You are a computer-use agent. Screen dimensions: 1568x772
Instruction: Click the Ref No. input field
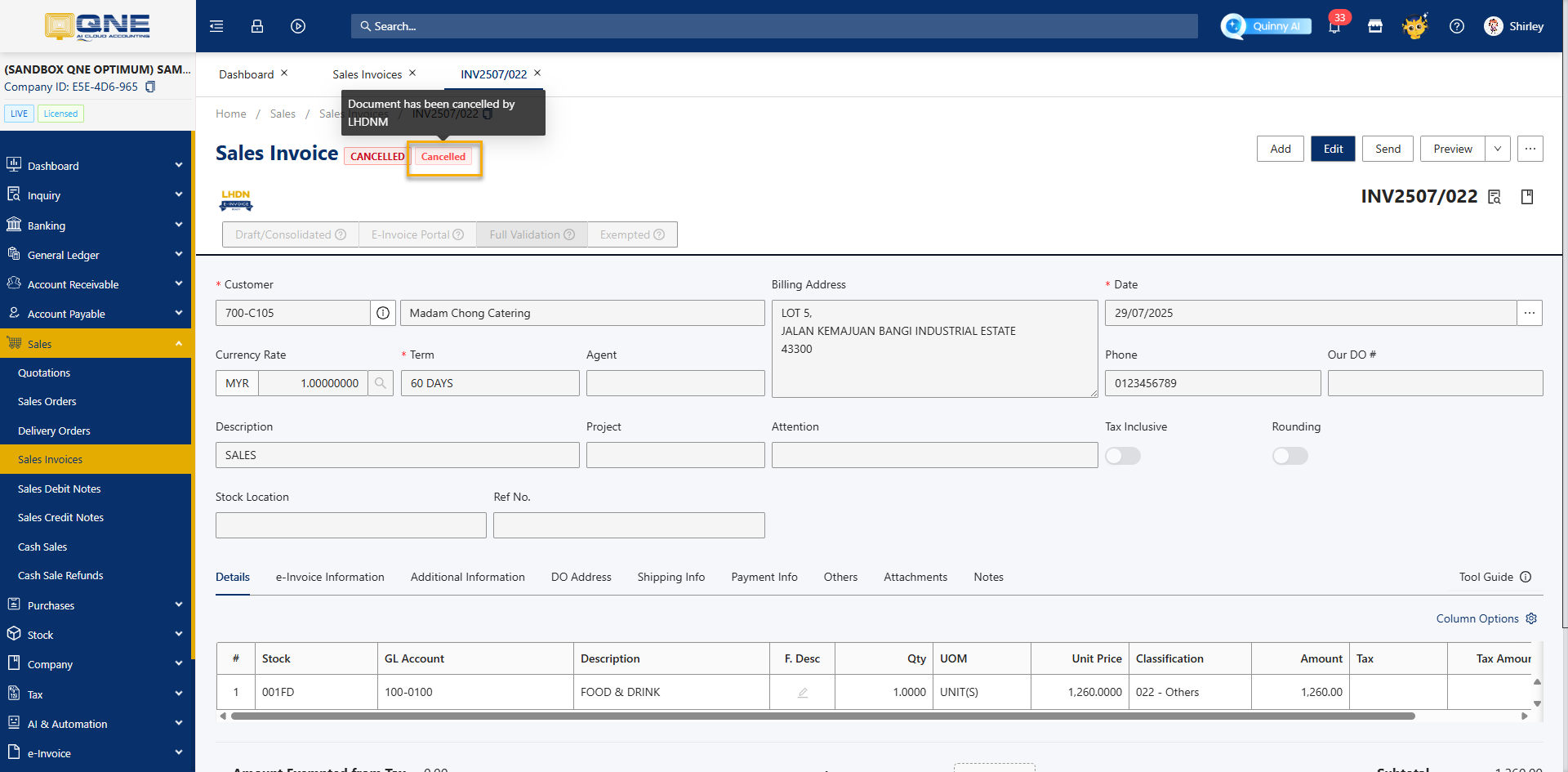point(629,525)
